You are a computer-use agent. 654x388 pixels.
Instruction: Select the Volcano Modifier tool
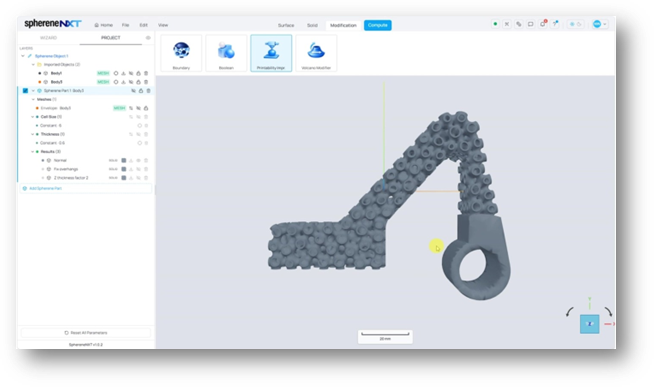pos(316,53)
